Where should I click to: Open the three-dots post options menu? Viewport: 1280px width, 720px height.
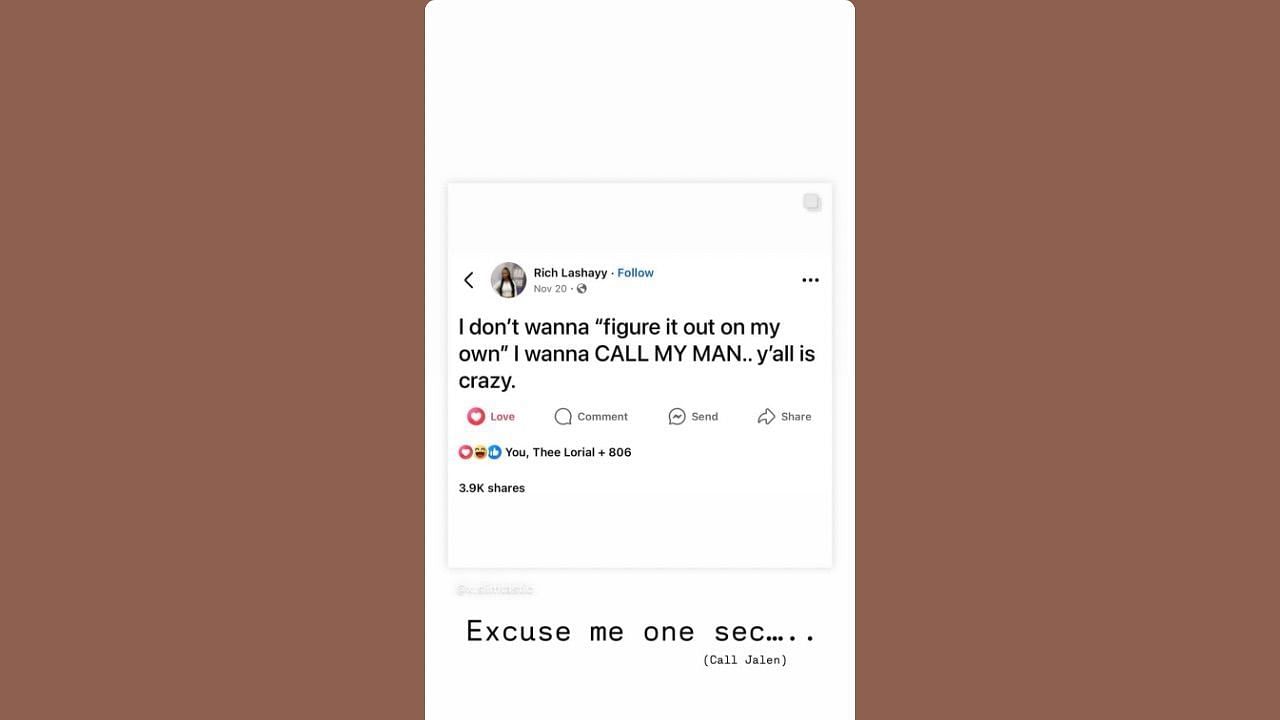[810, 280]
